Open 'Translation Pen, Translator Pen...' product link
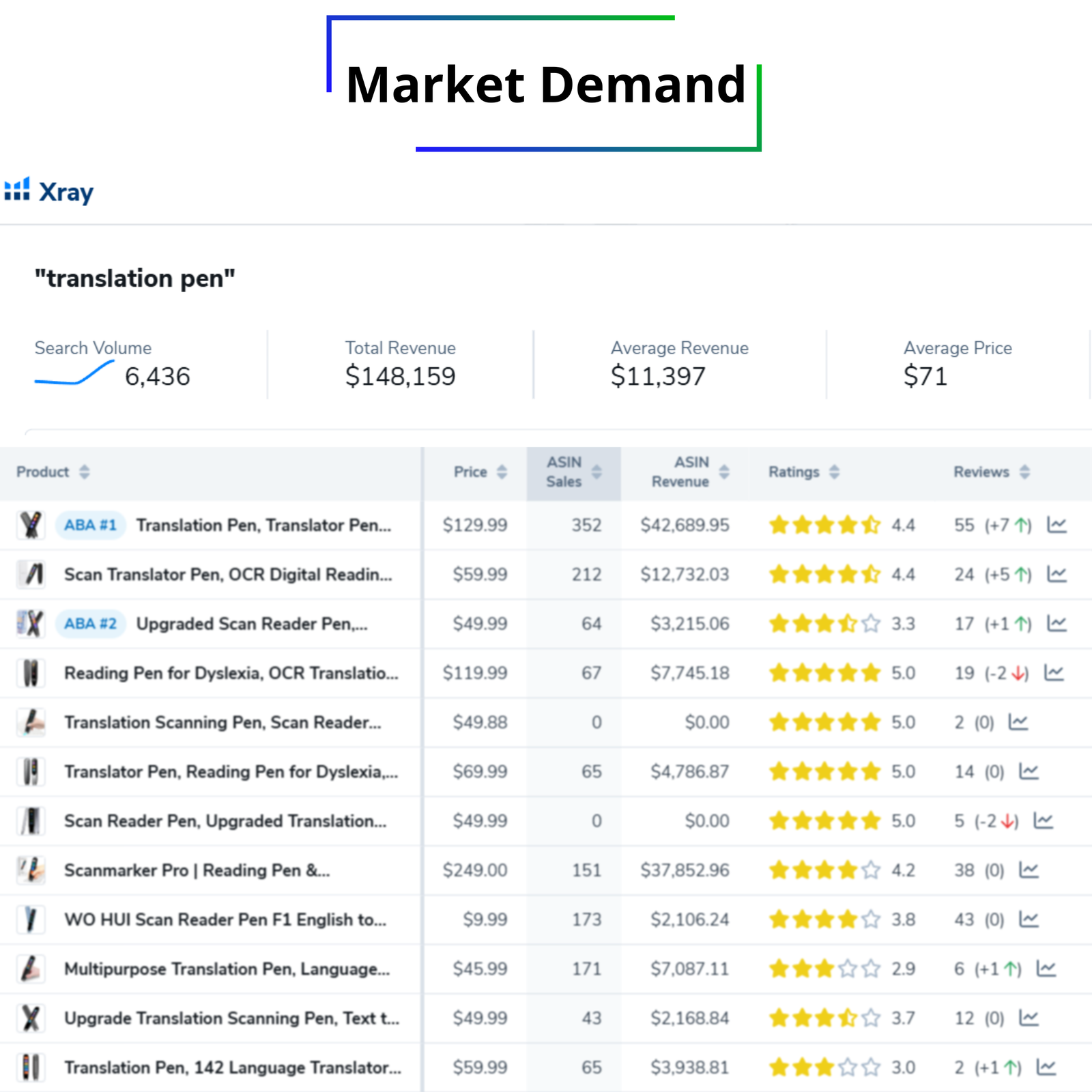1092x1092 pixels. [263, 525]
